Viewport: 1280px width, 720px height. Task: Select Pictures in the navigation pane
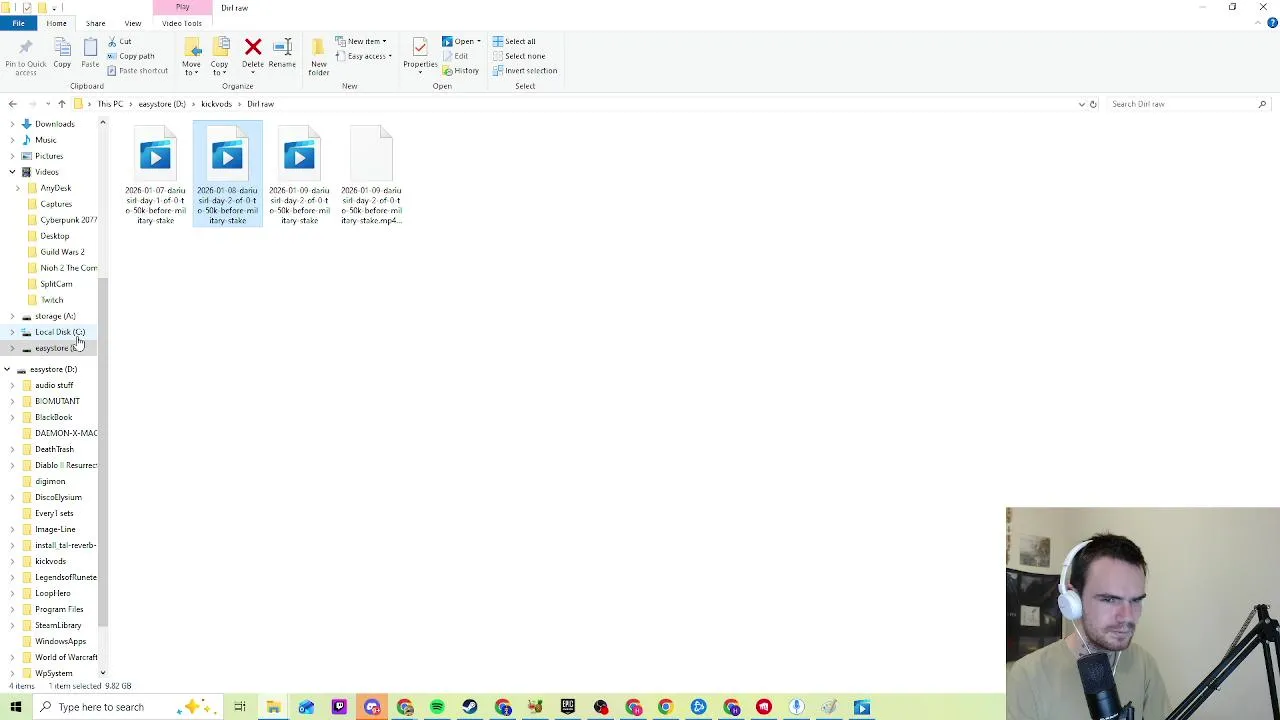tap(48, 156)
